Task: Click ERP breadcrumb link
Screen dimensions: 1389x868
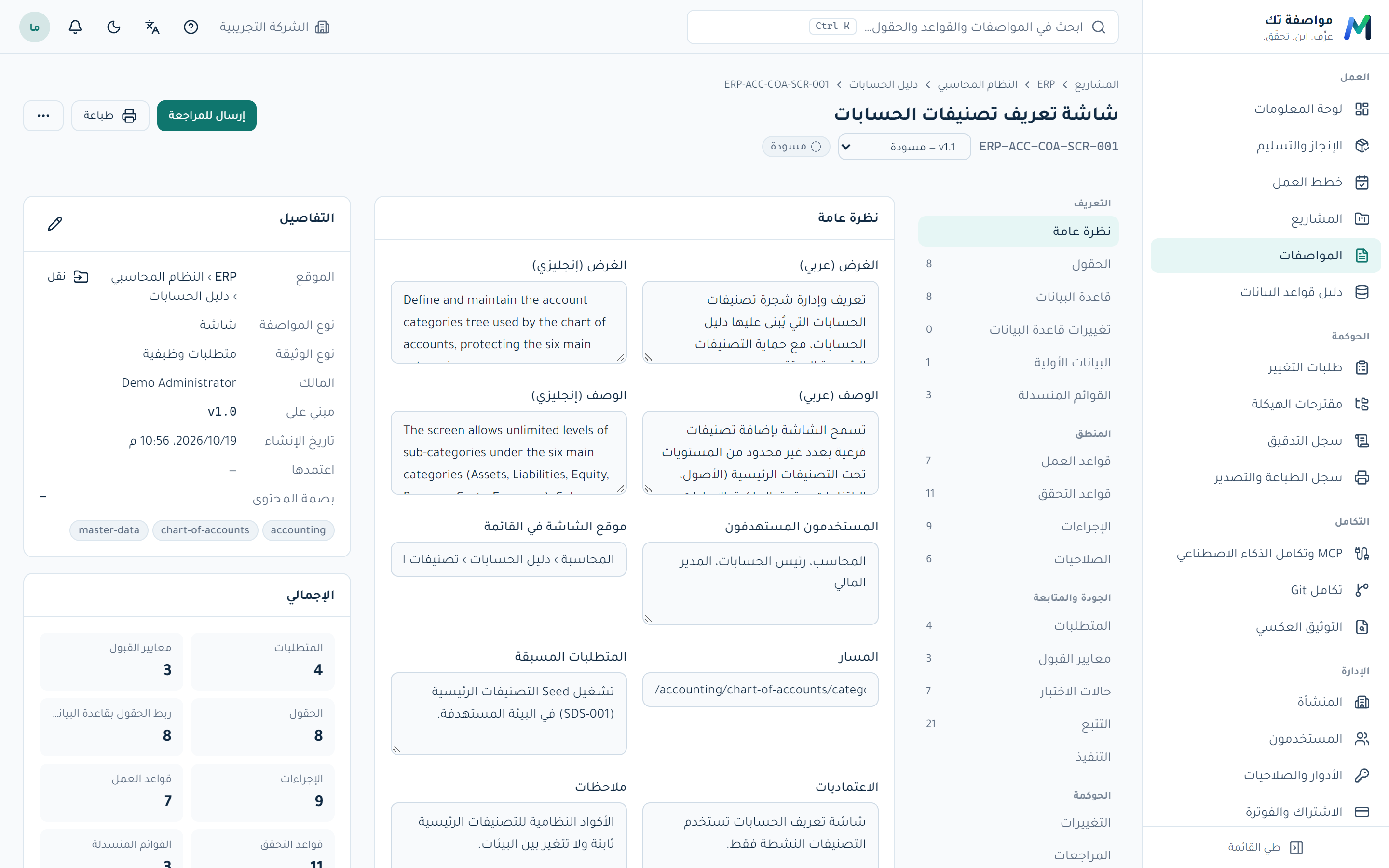Action: 1046,84
